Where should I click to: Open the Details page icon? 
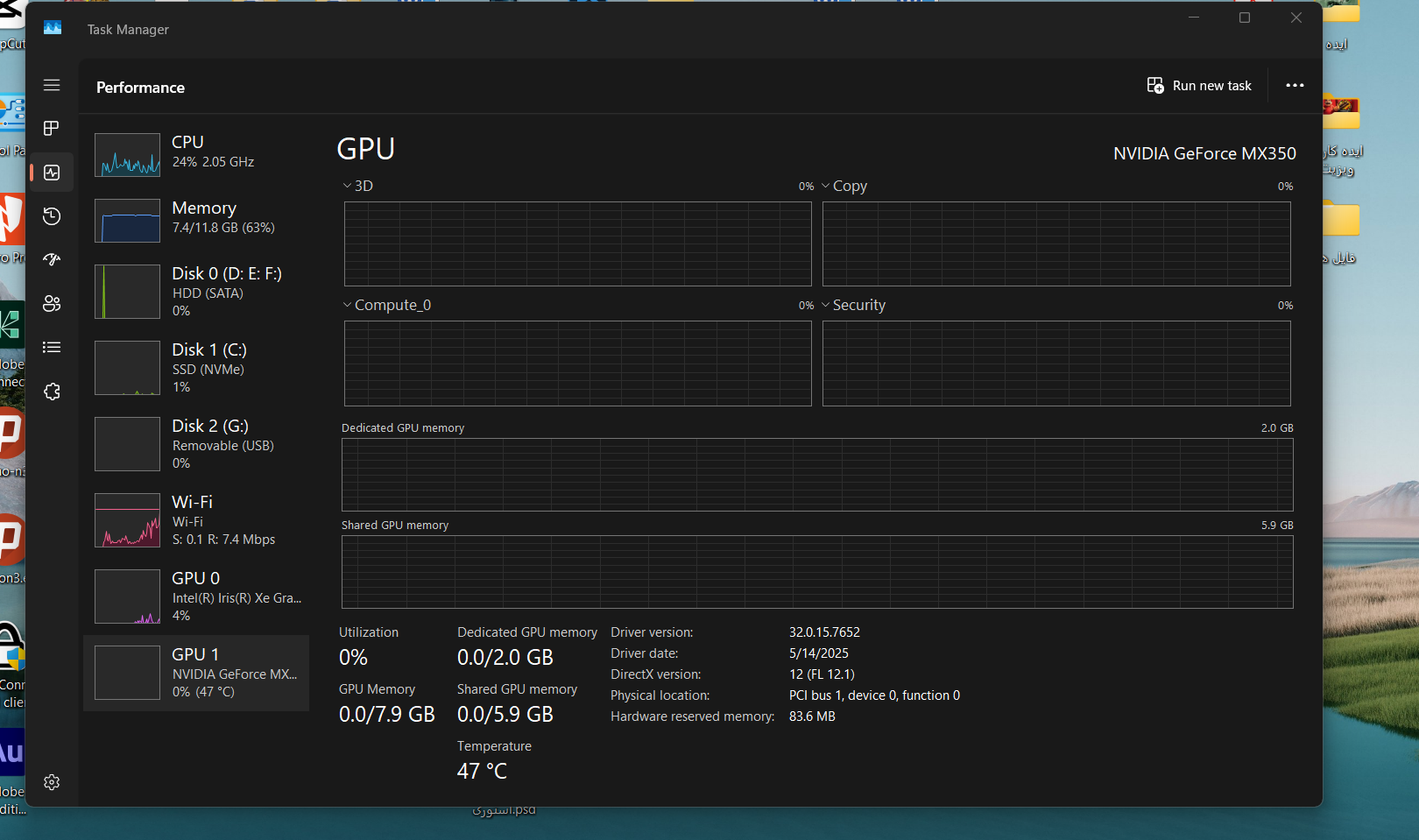(52, 348)
